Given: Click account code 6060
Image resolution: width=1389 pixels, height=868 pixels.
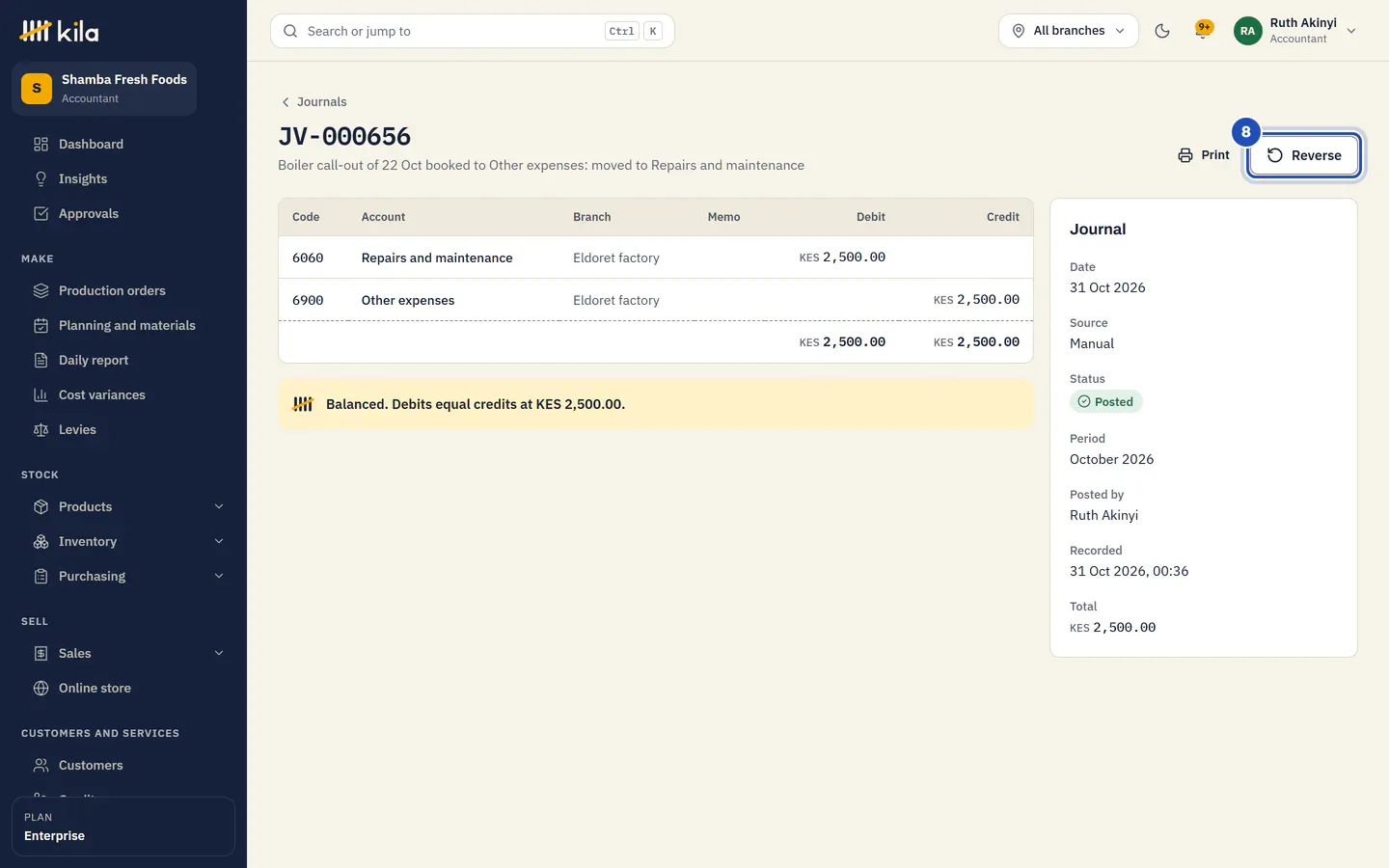Looking at the screenshot, I should (308, 258).
